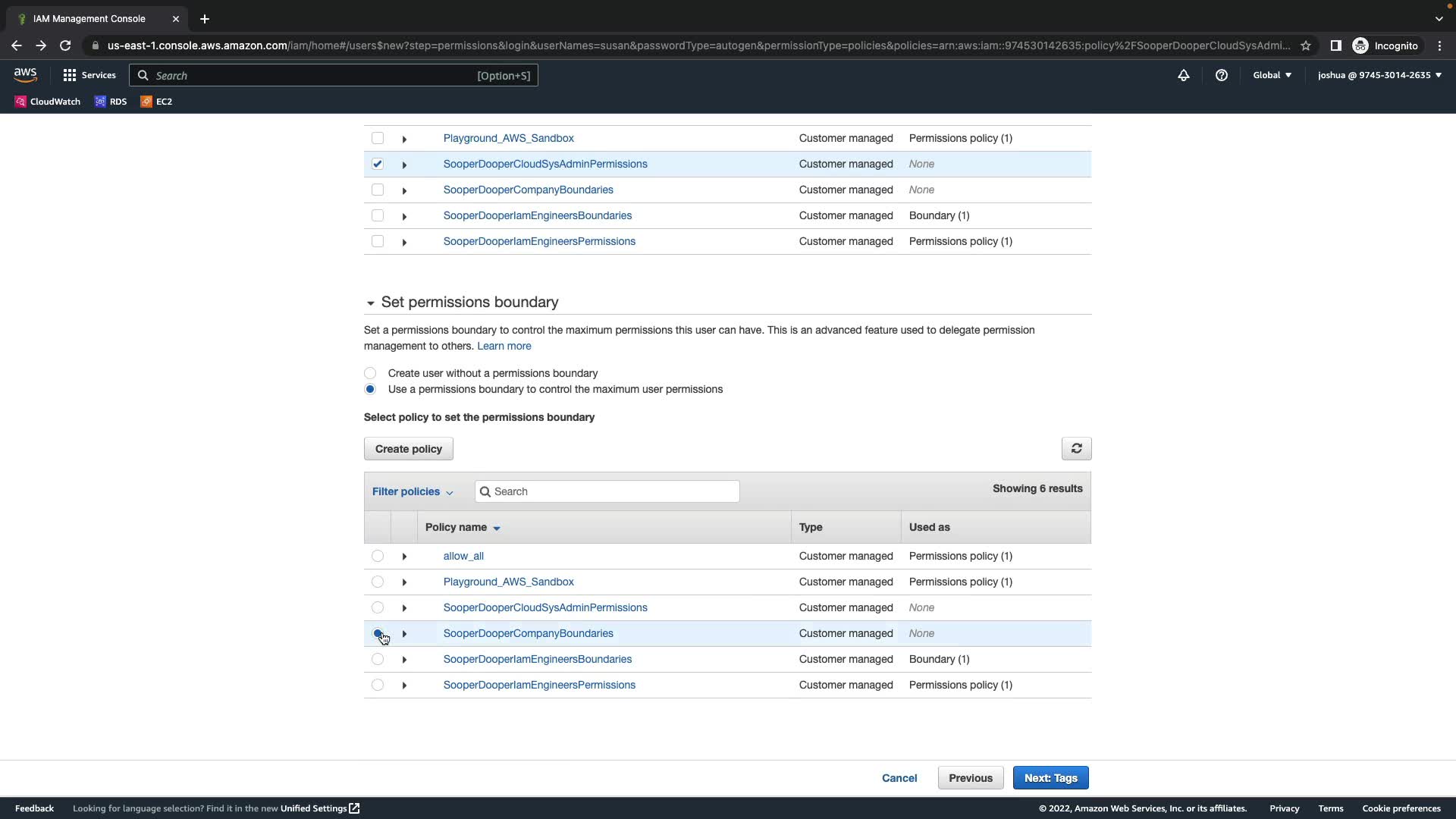Refresh the boundary policy list

tap(1076, 449)
